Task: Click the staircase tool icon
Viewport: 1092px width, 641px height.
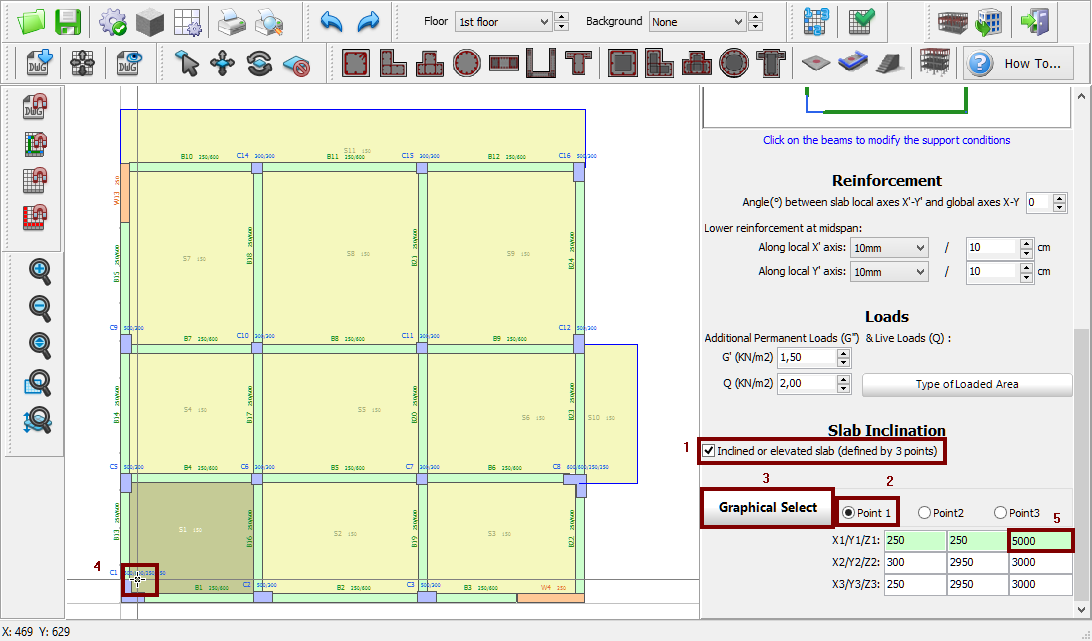Action: point(888,64)
